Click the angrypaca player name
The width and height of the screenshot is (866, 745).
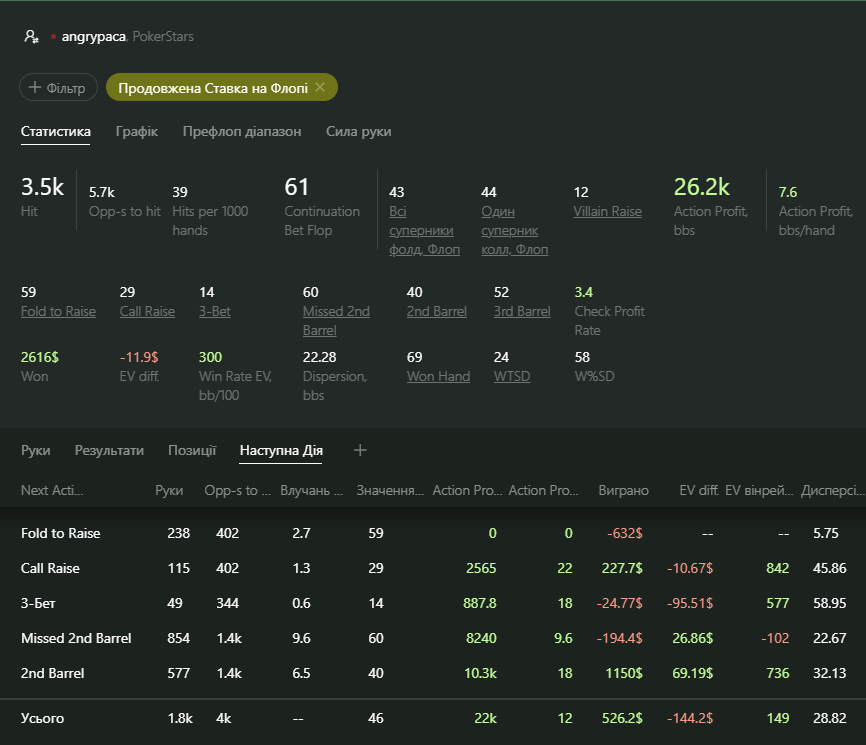click(93, 36)
